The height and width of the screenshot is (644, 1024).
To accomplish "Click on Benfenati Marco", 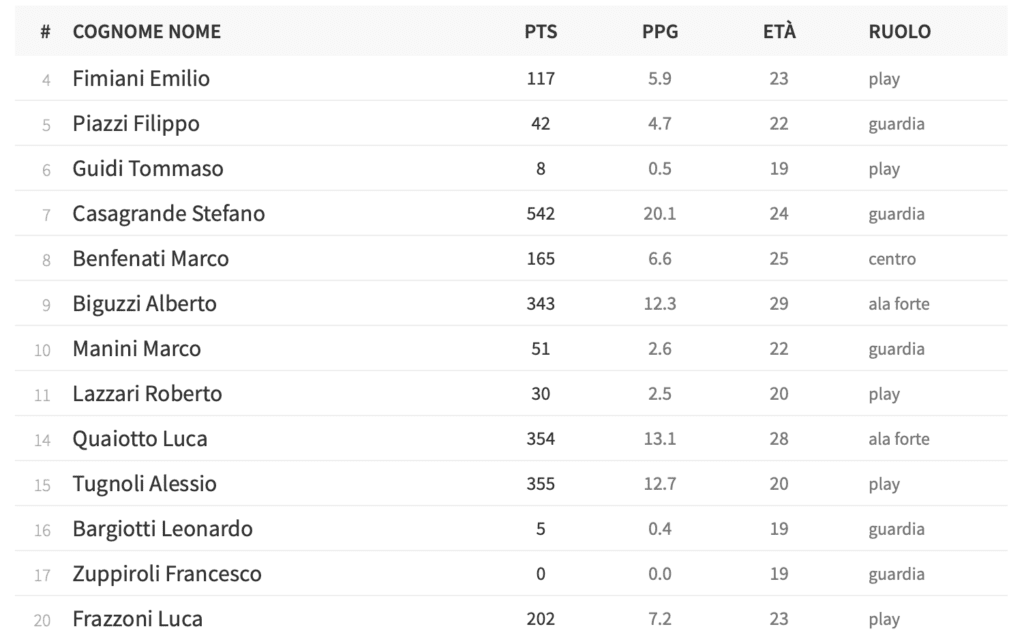I will tap(150, 259).
